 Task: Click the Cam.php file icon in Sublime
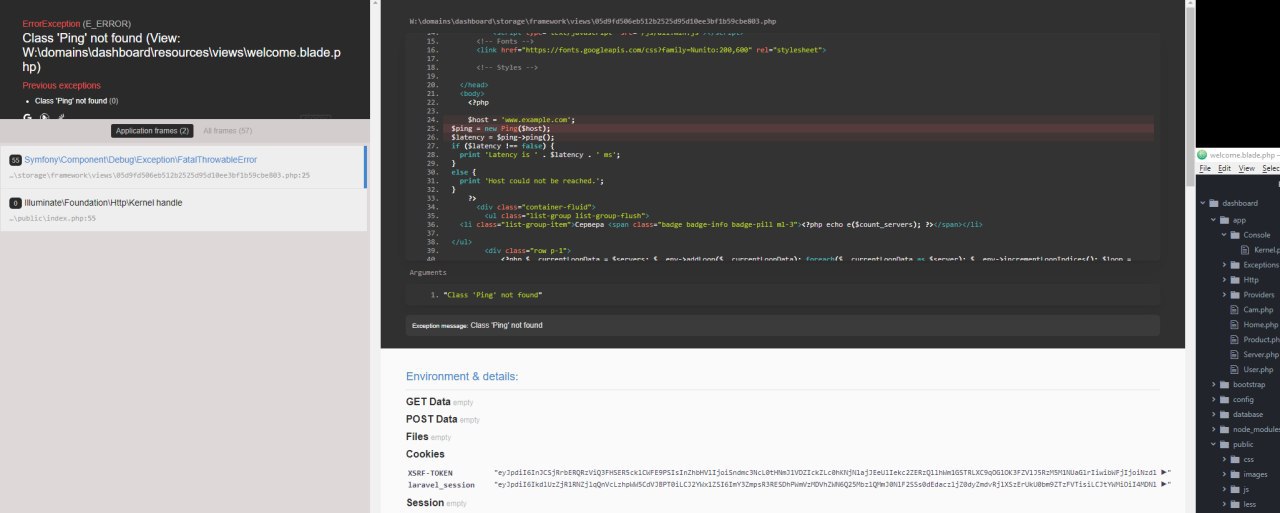[1235, 310]
